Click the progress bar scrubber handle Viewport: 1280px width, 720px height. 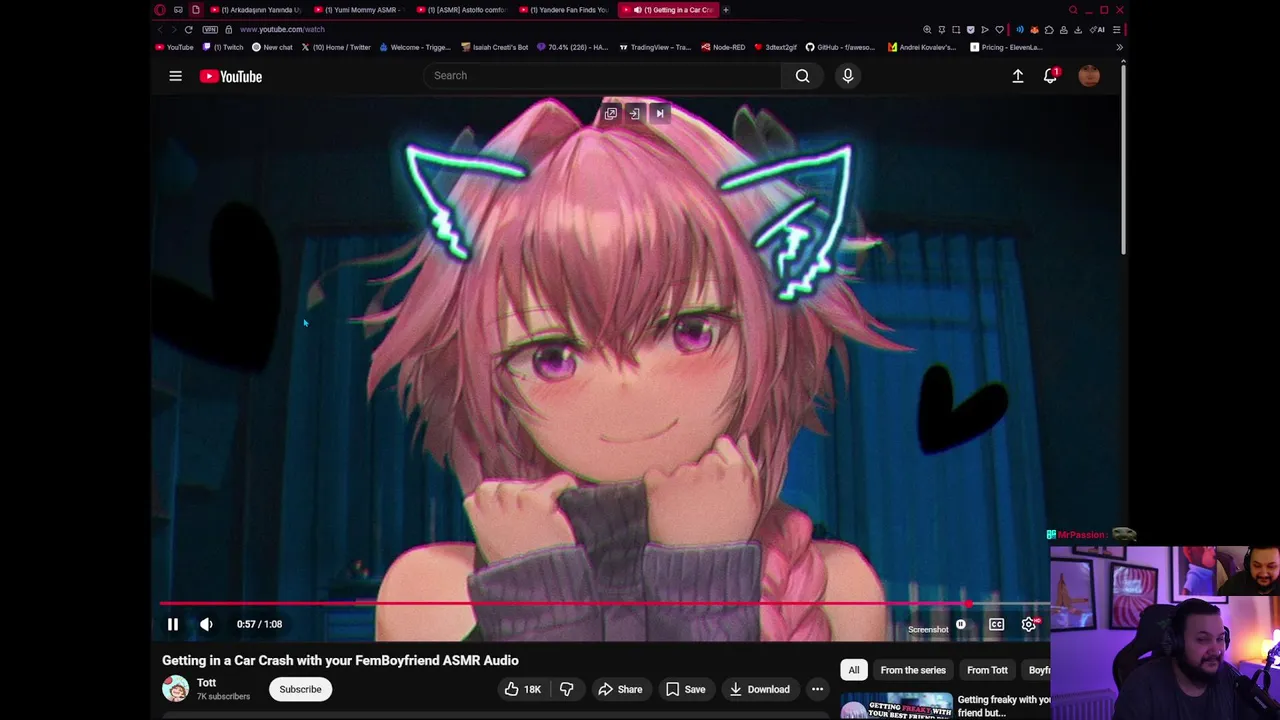point(968,603)
